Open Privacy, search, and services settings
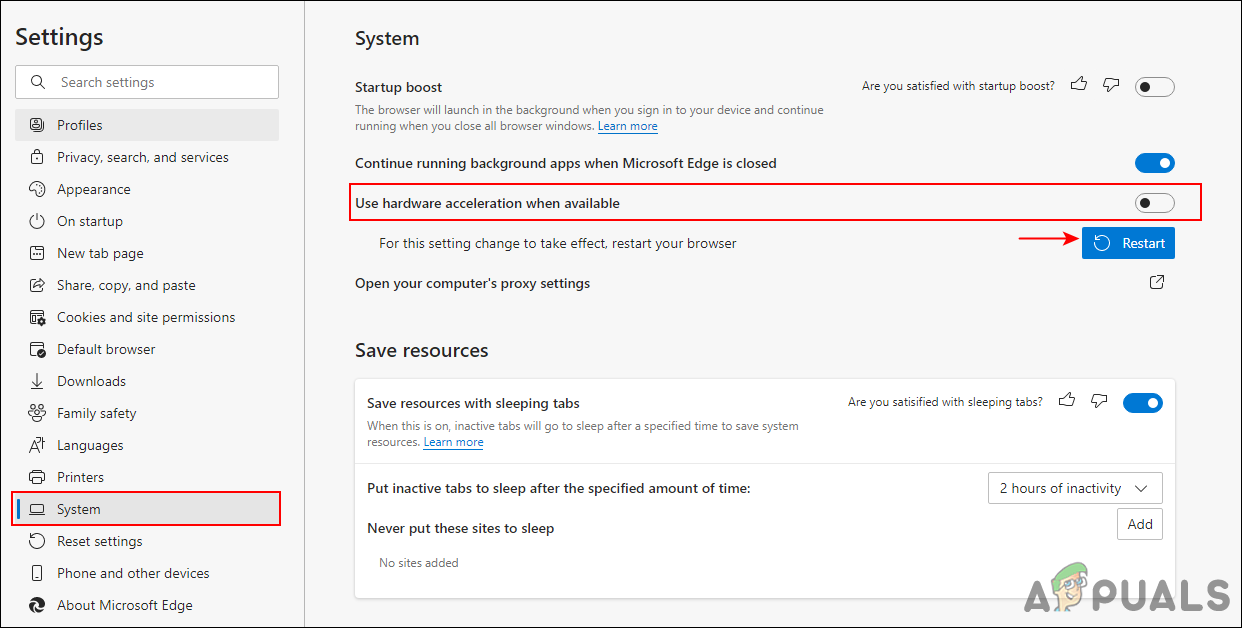 tap(142, 157)
